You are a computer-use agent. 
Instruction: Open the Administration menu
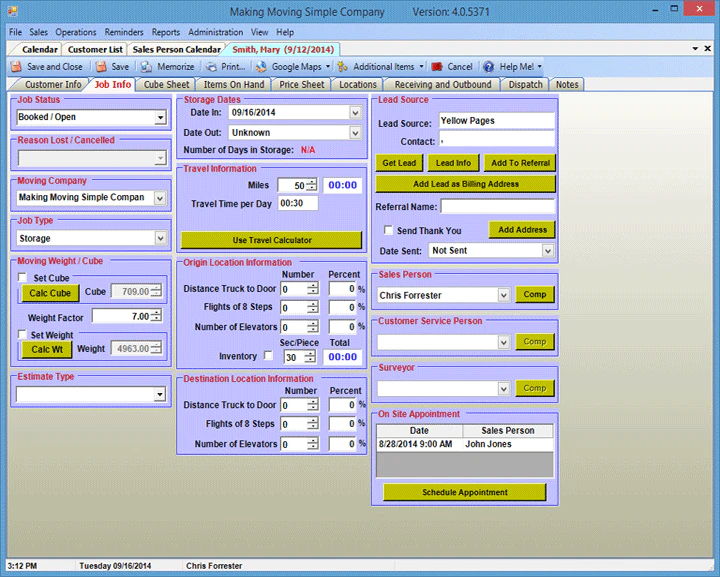(215, 32)
